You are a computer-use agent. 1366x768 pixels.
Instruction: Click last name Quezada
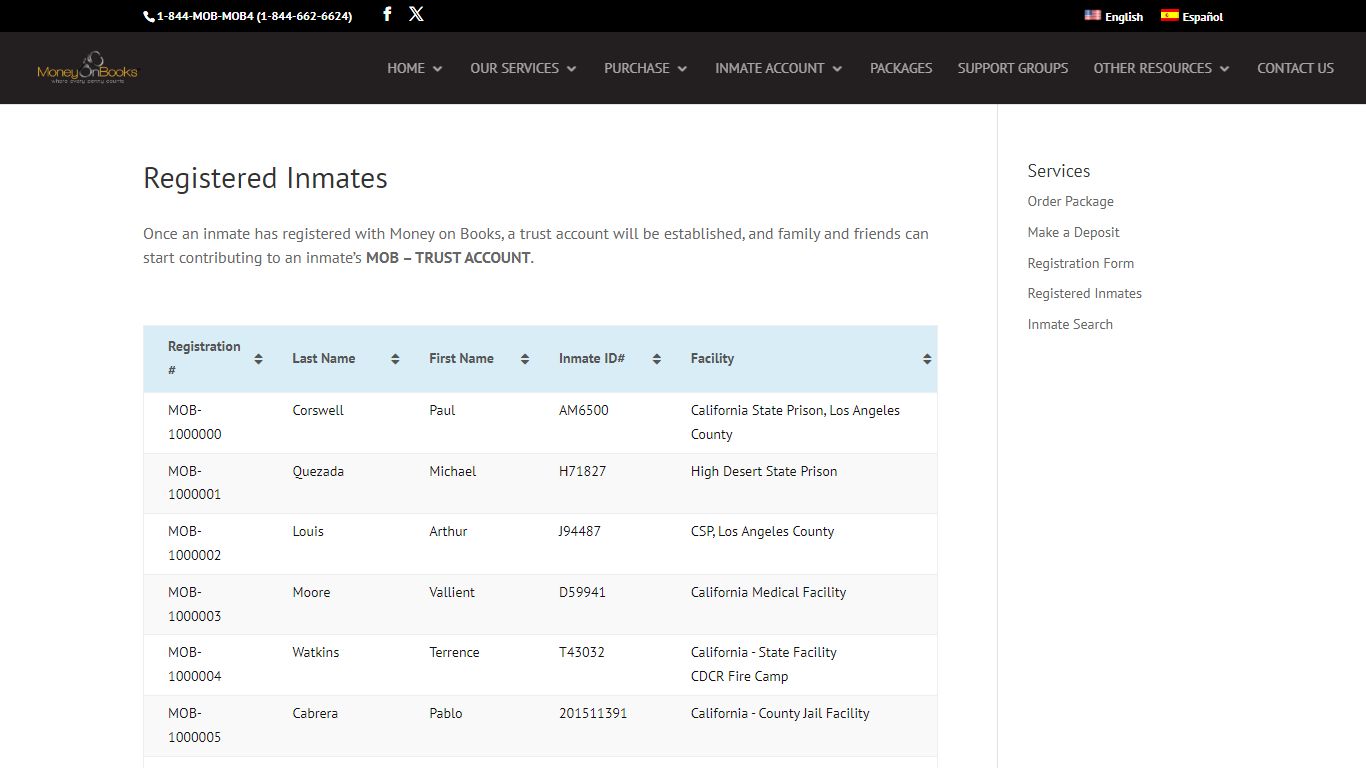(x=318, y=471)
